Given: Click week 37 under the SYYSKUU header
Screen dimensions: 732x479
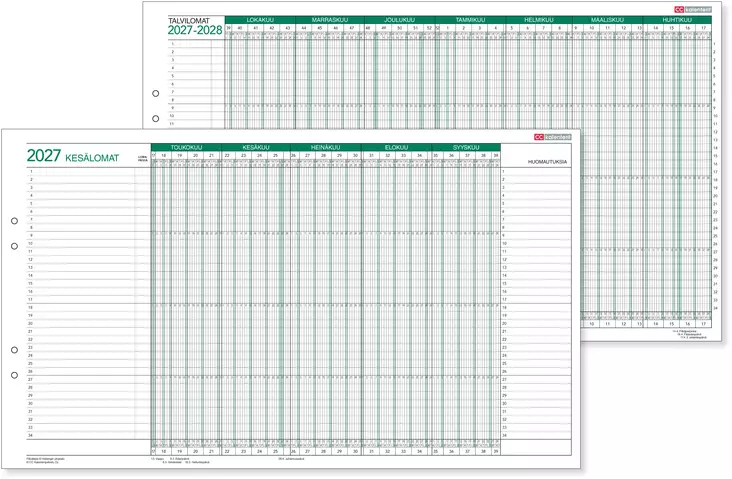Looking at the screenshot, I should pyautogui.click(x=468, y=155).
